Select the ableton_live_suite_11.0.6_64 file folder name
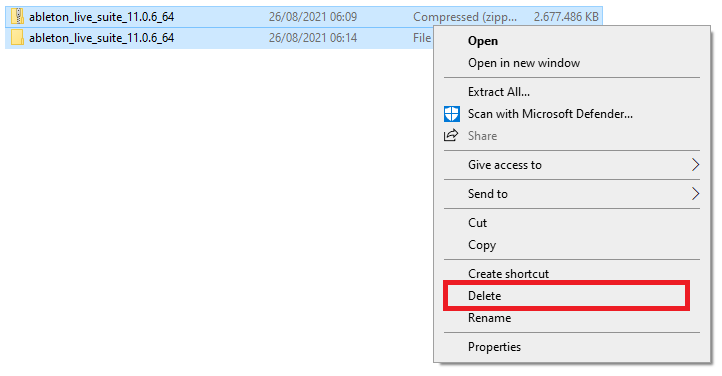Image resolution: width=722 pixels, height=376 pixels. tap(102, 38)
